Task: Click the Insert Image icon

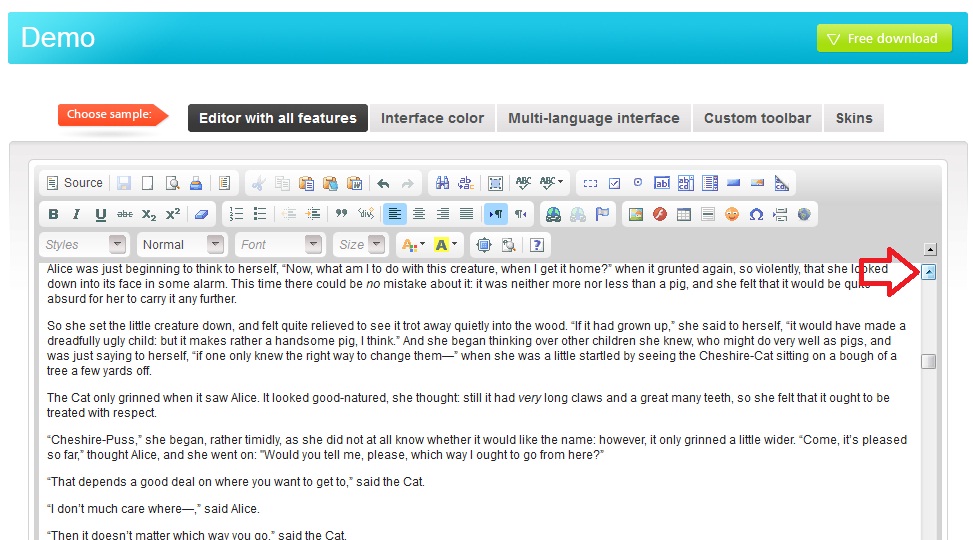Action: coord(635,214)
